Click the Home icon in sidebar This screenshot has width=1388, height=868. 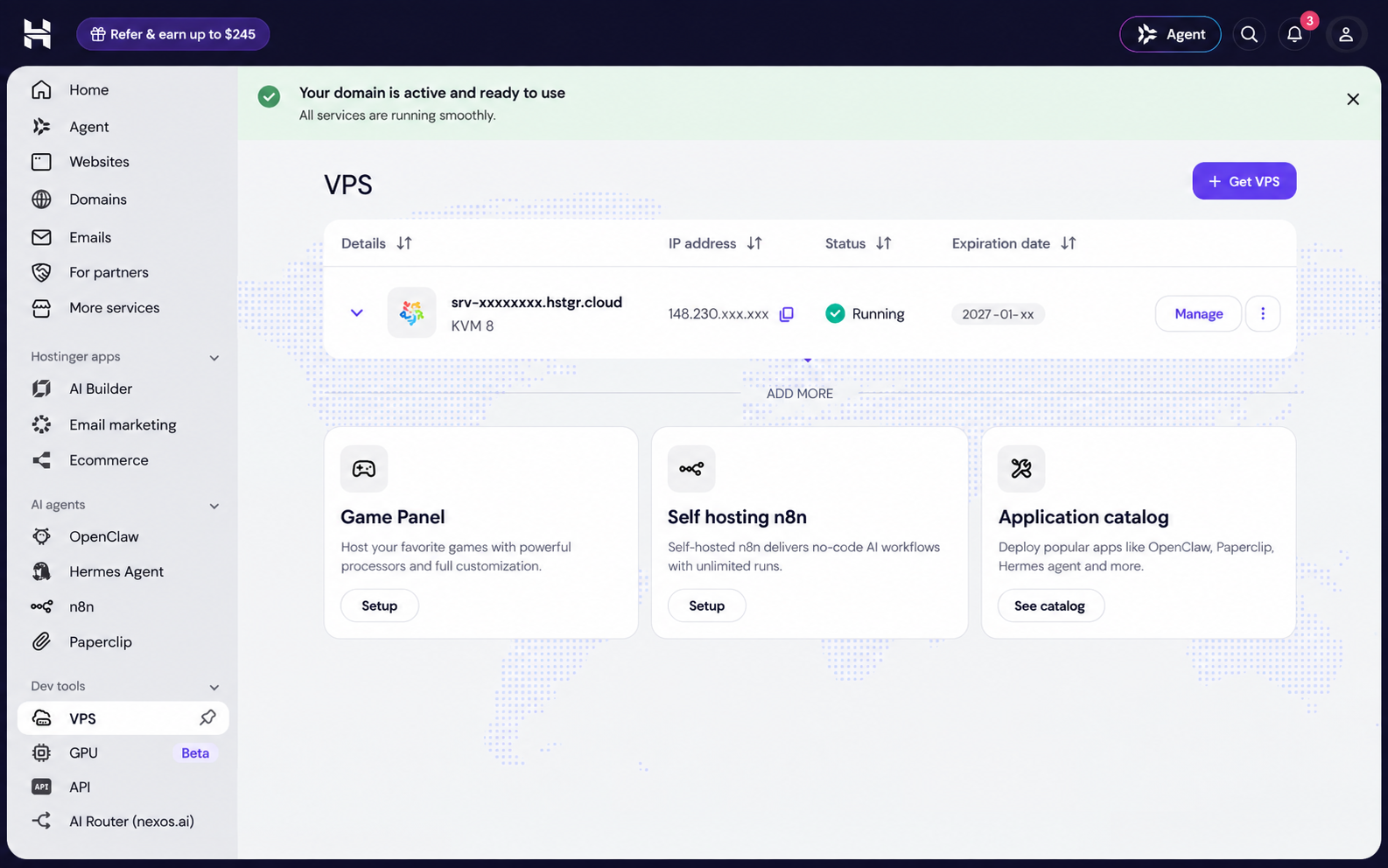point(41,89)
